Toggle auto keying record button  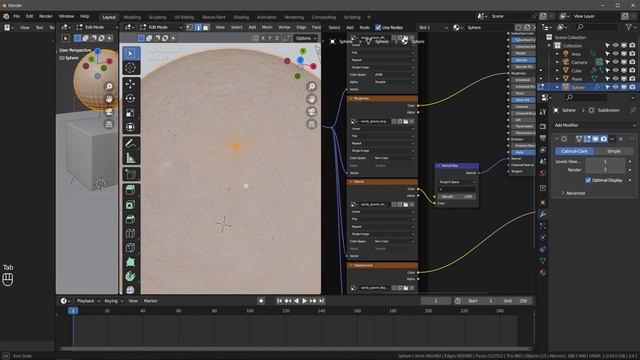(x=261, y=301)
